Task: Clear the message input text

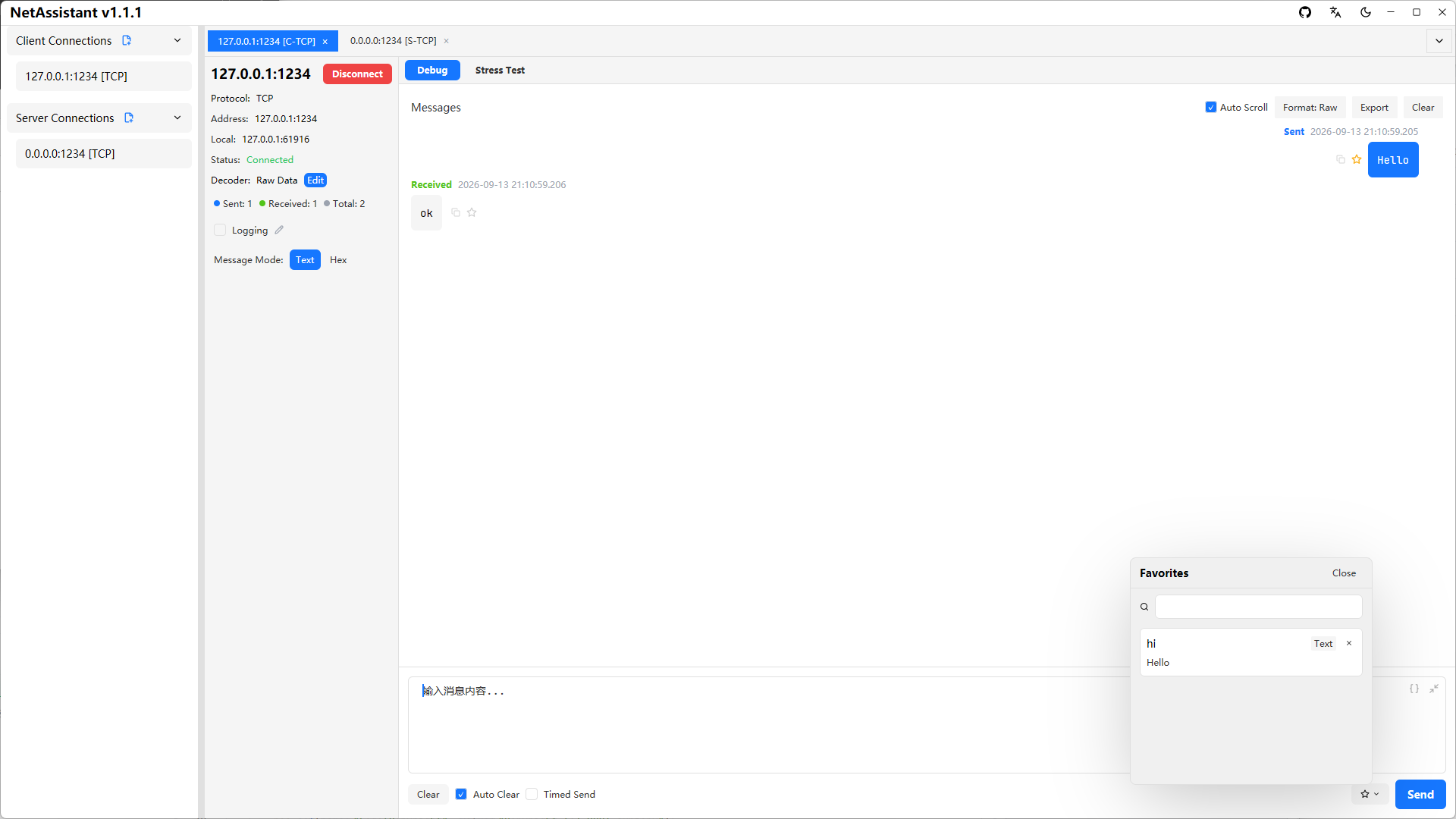Action: (x=428, y=794)
